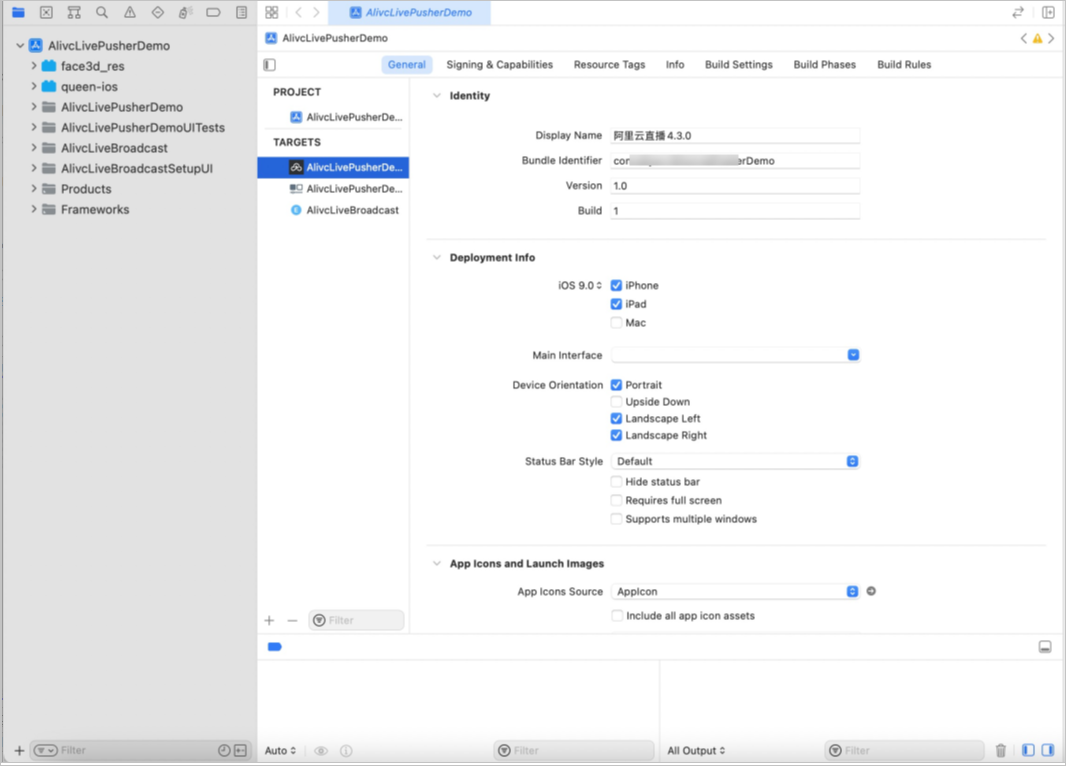Screen dimensions: 1066x766
Task: Switch to Resource Tags tab
Action: (609, 65)
